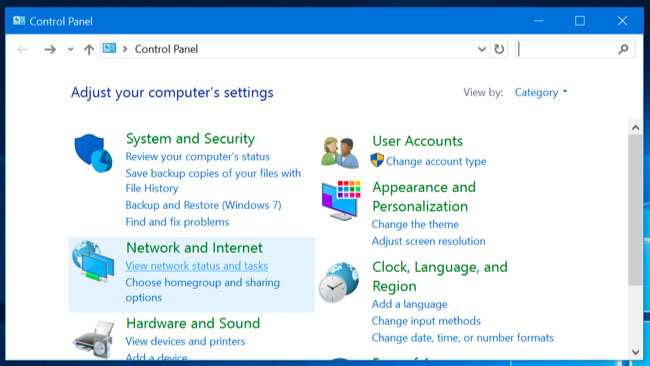Open Change date, time, or number formats
This screenshot has height=366, width=650.
tap(462, 337)
